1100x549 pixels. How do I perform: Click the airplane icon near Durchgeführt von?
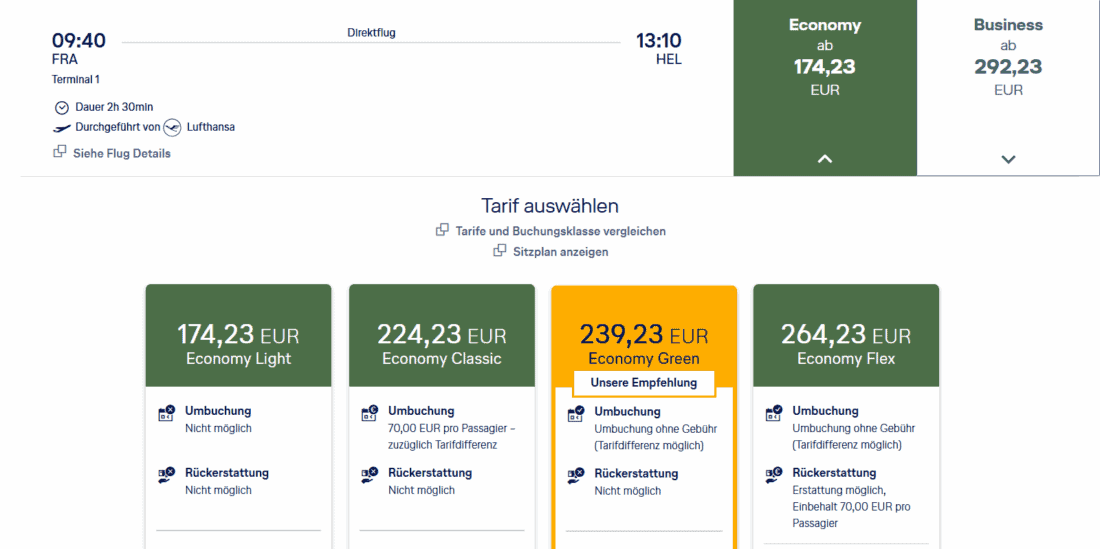62,128
